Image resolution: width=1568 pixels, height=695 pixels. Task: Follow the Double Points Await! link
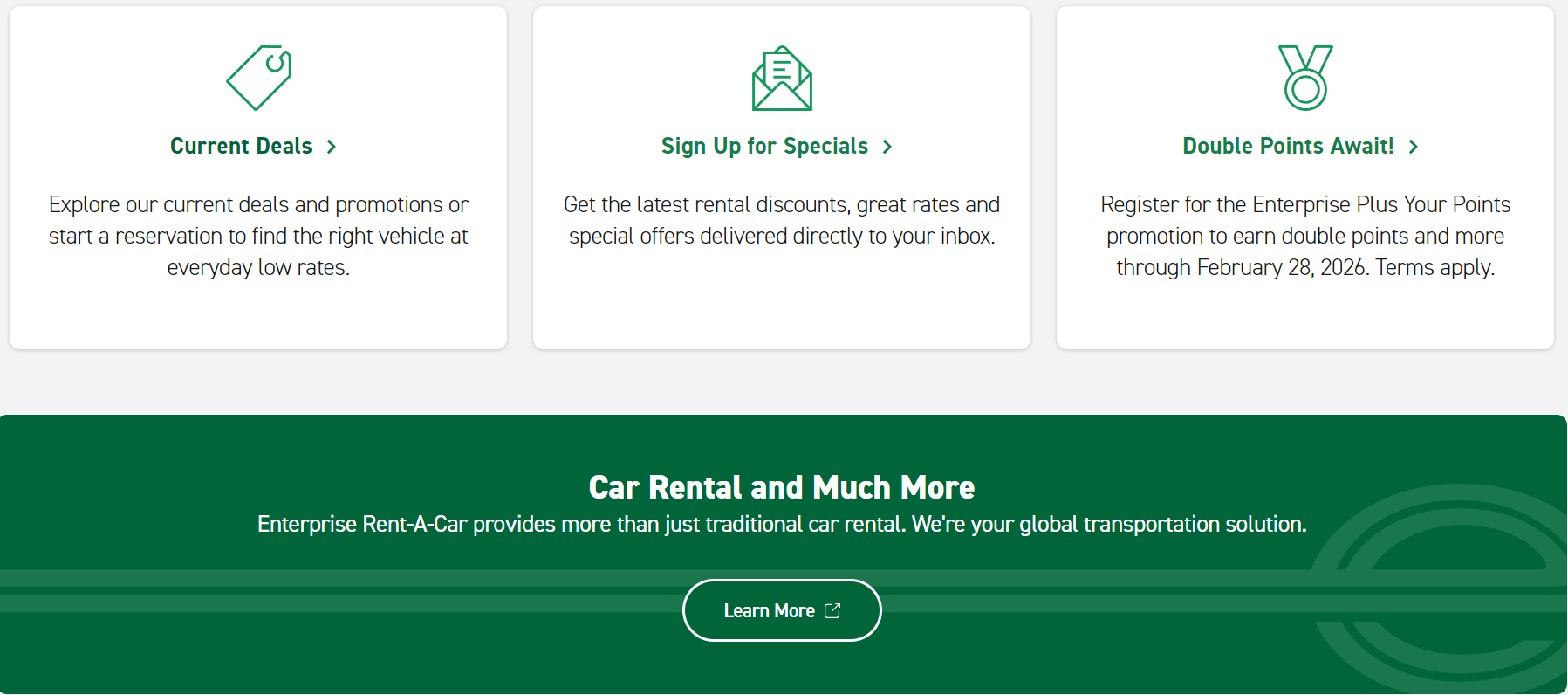(x=1288, y=146)
